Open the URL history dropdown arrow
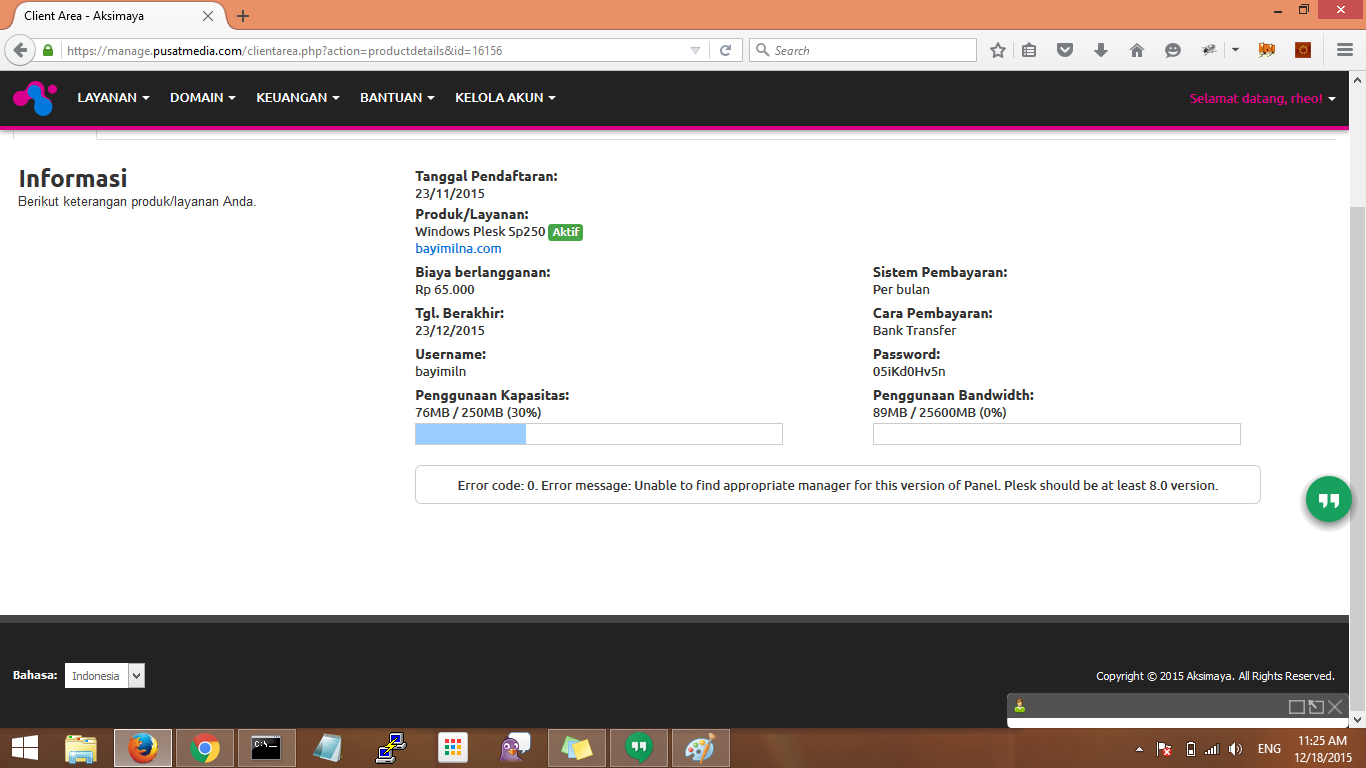 [696, 50]
